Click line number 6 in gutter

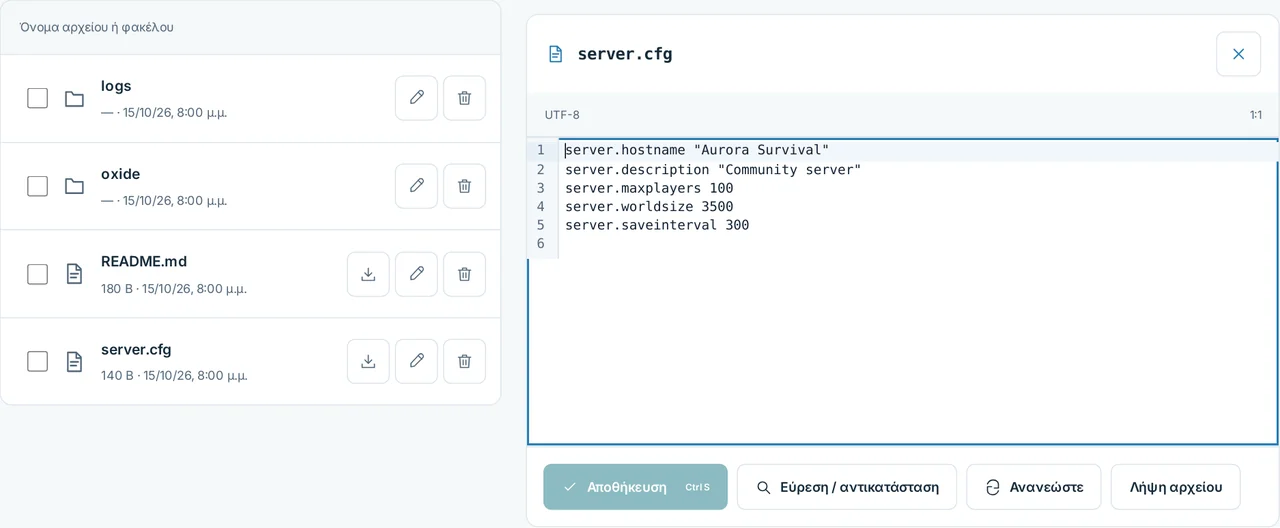(541, 244)
